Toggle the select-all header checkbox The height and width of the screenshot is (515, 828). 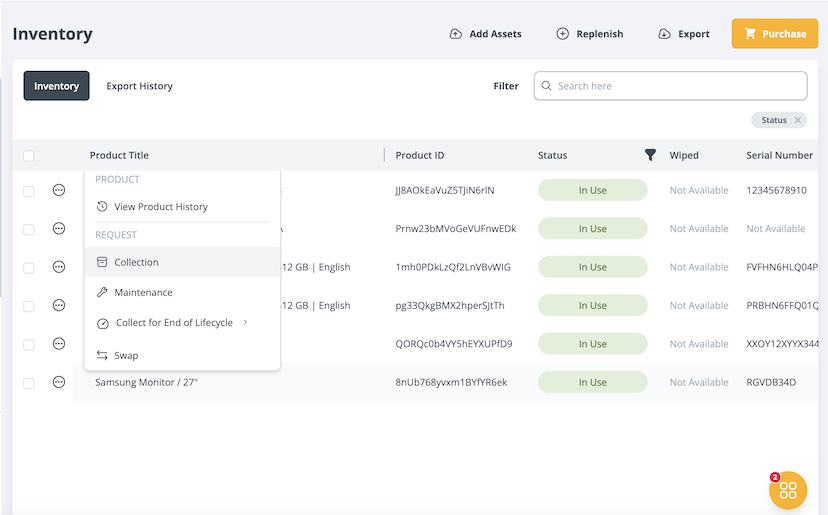coord(29,156)
